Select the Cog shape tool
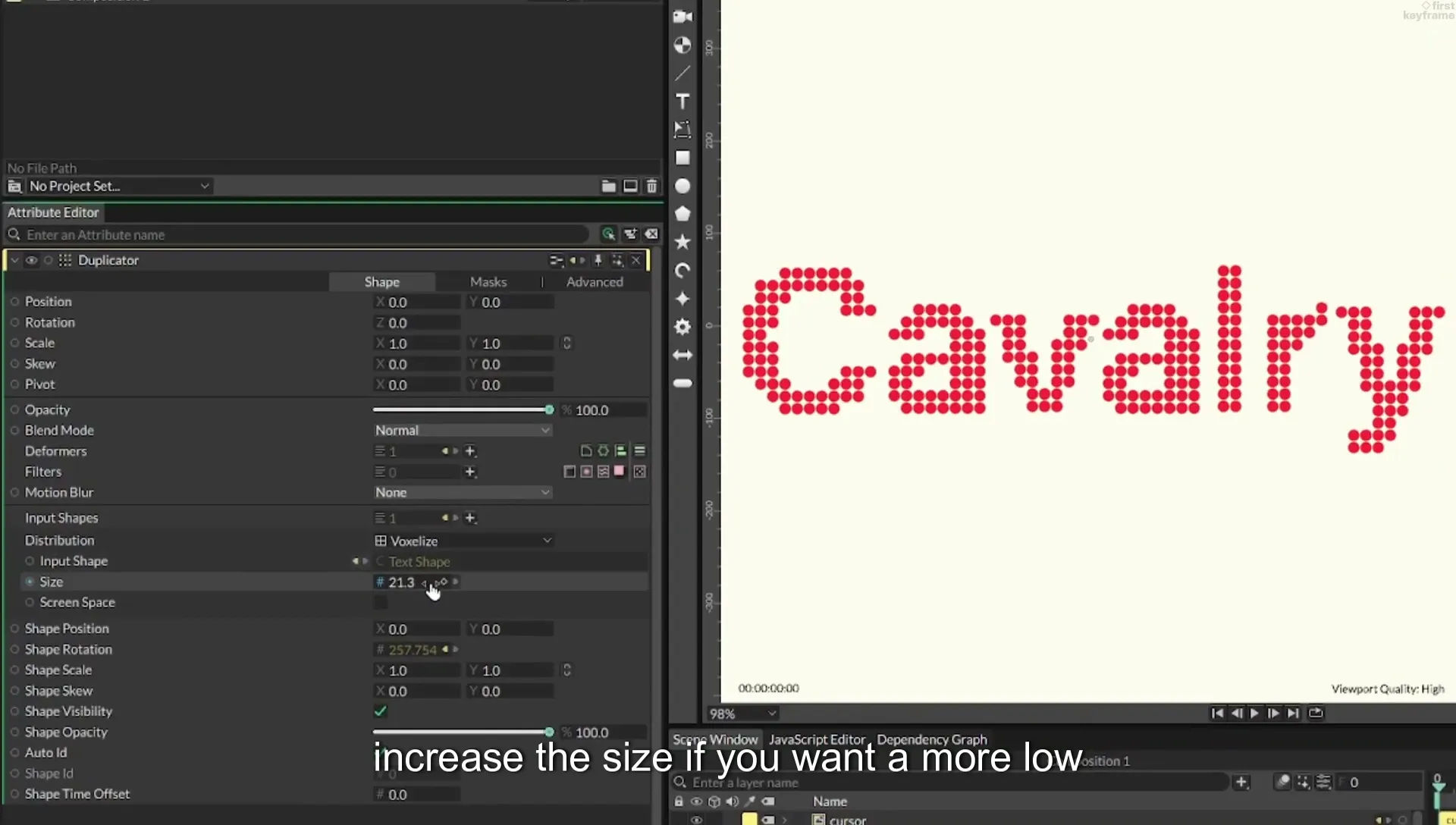This screenshot has width=1456, height=825. click(x=682, y=327)
